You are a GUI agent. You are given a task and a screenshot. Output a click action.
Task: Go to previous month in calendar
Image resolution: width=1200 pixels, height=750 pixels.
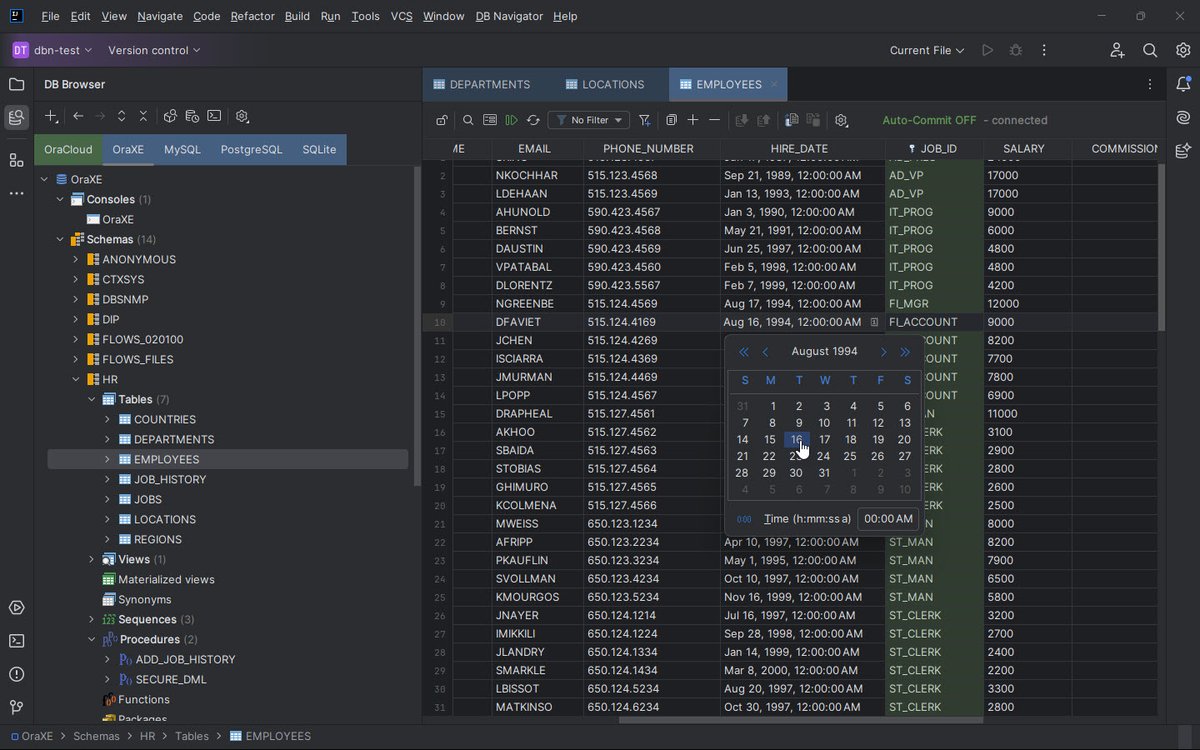766,352
